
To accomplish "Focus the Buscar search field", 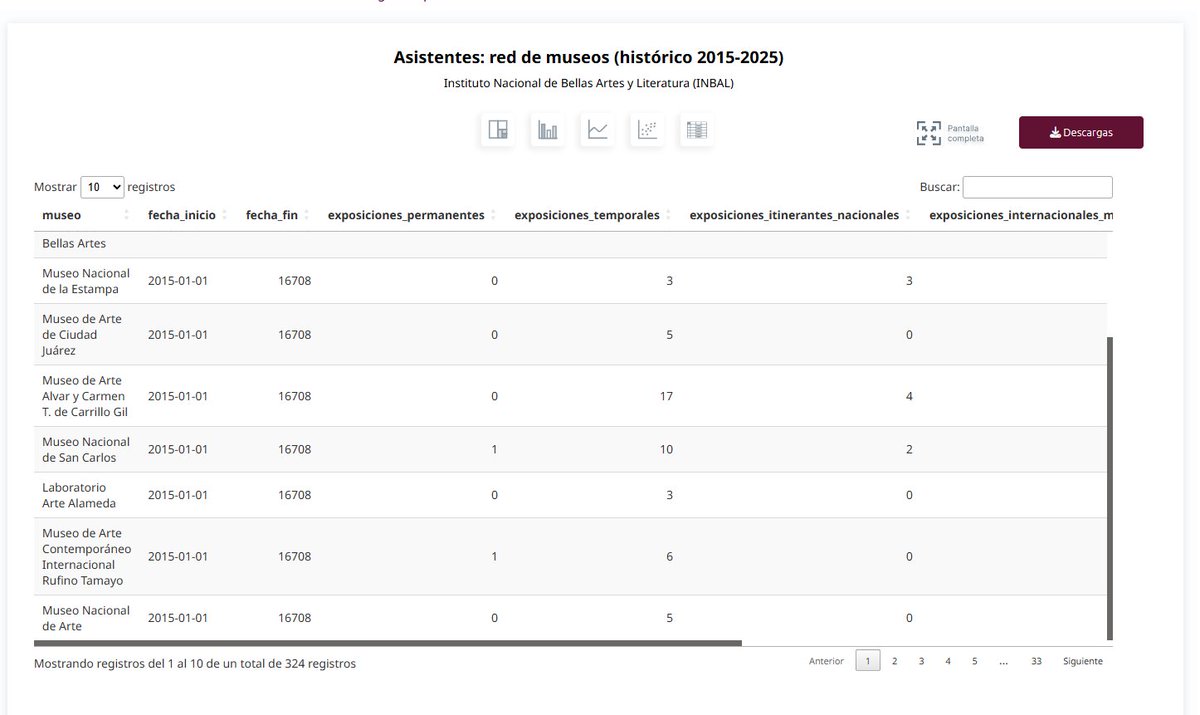I will (x=1037, y=187).
